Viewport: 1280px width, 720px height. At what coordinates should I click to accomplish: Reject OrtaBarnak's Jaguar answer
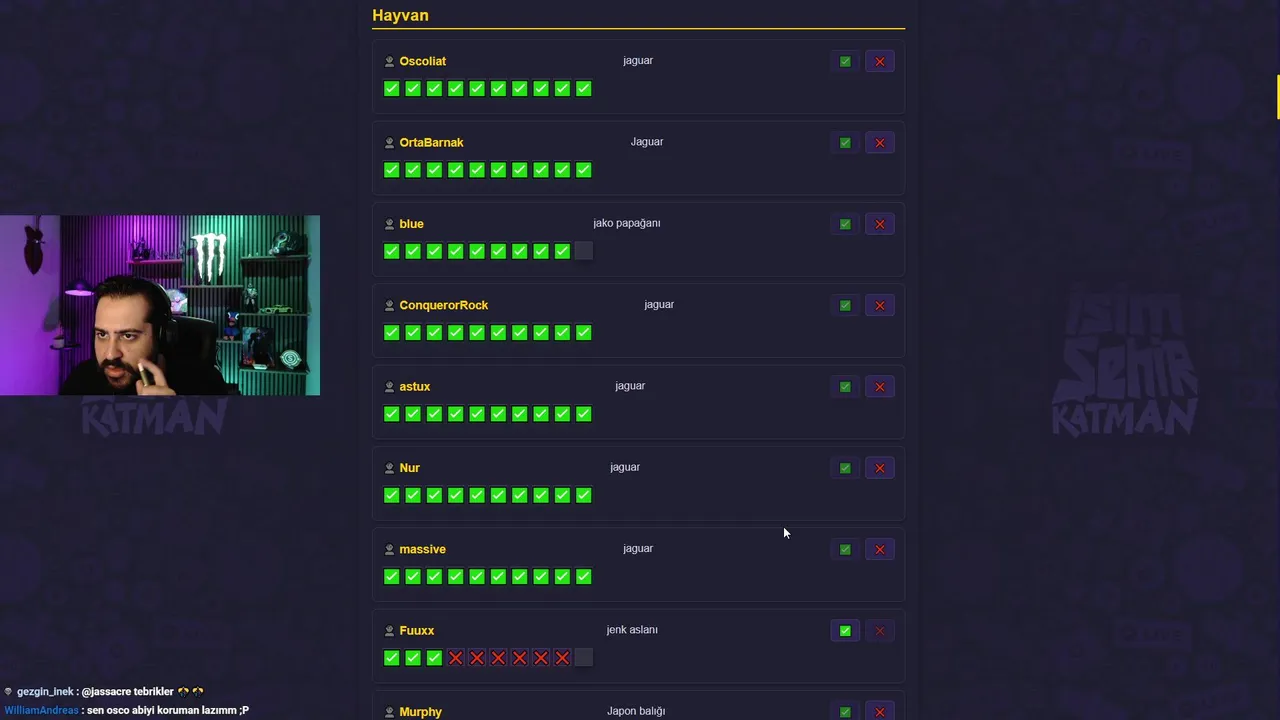click(880, 143)
